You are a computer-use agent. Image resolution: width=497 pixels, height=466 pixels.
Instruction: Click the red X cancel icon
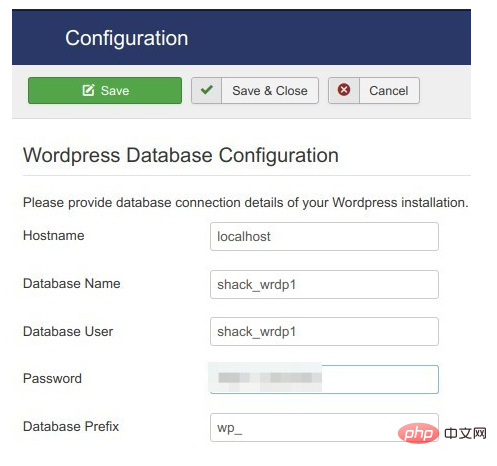click(x=344, y=90)
